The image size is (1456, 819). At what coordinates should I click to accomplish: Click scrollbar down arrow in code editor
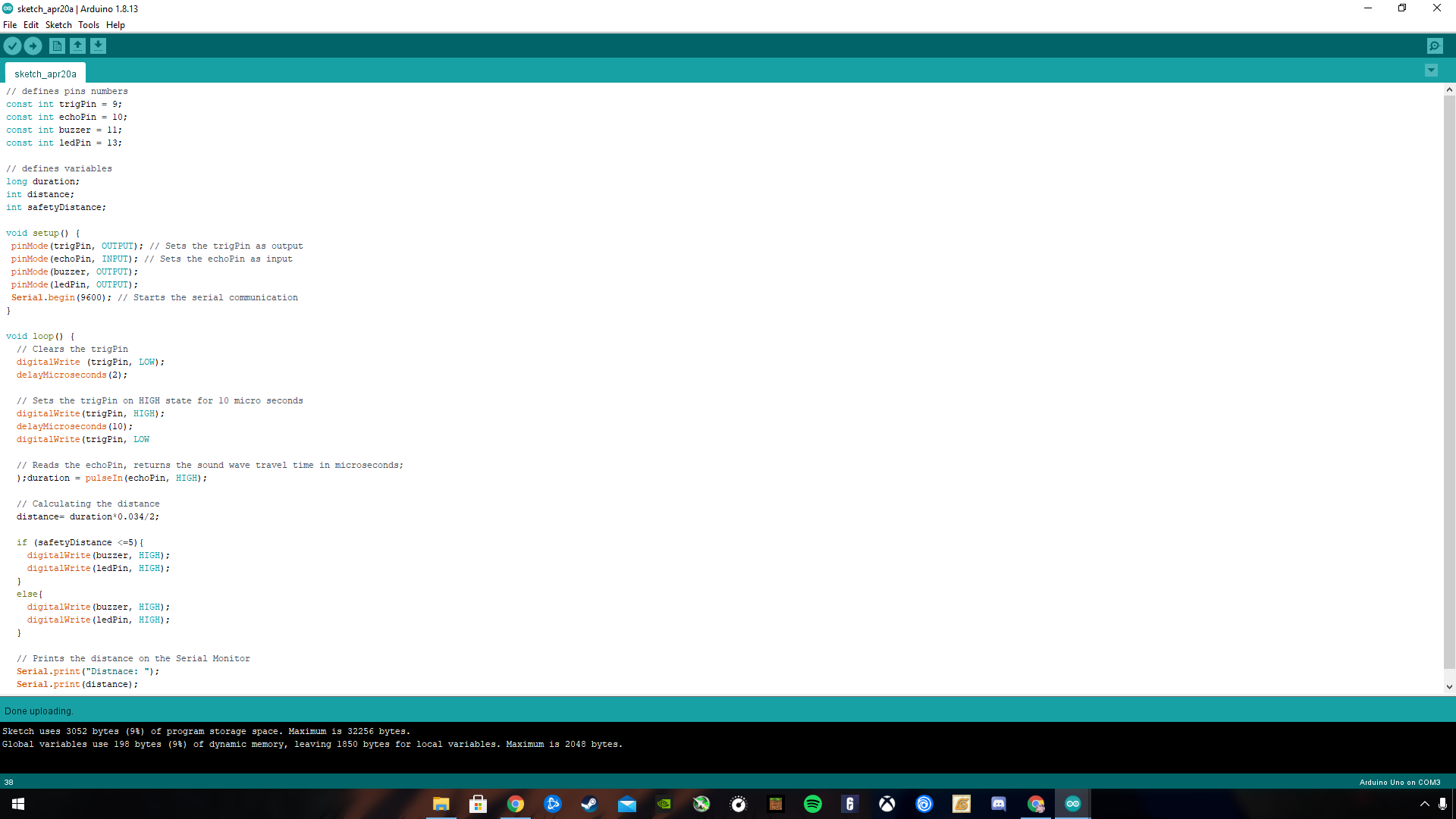(1449, 687)
